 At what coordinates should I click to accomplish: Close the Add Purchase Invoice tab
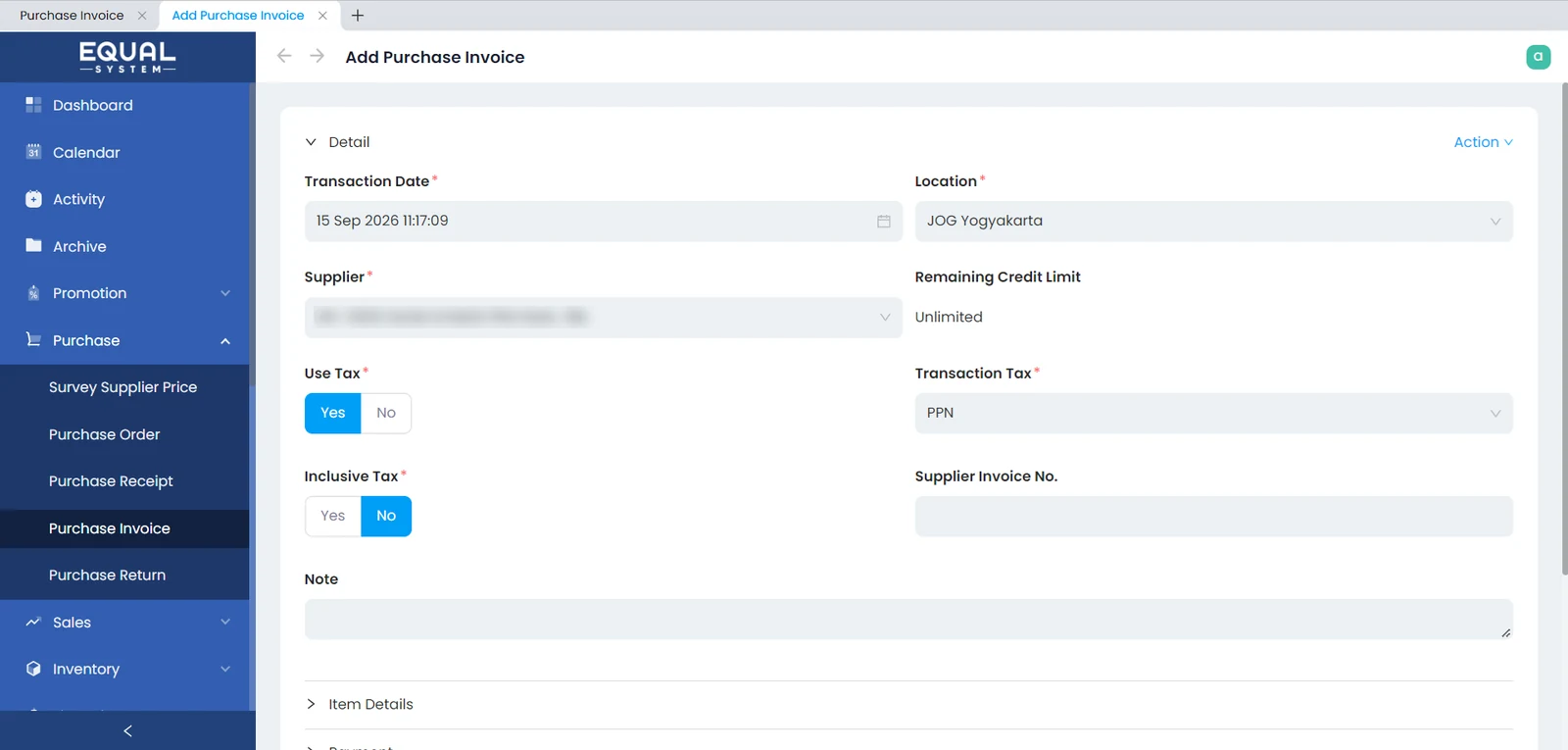(322, 16)
